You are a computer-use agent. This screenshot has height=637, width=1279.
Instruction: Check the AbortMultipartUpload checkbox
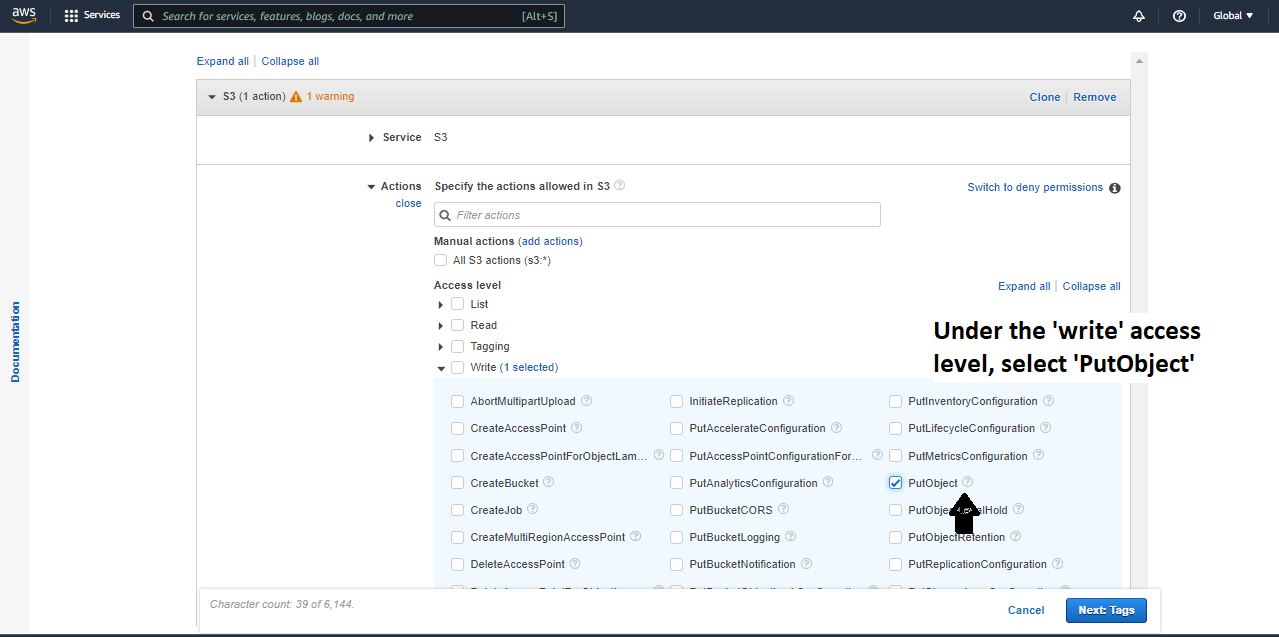pyautogui.click(x=458, y=402)
